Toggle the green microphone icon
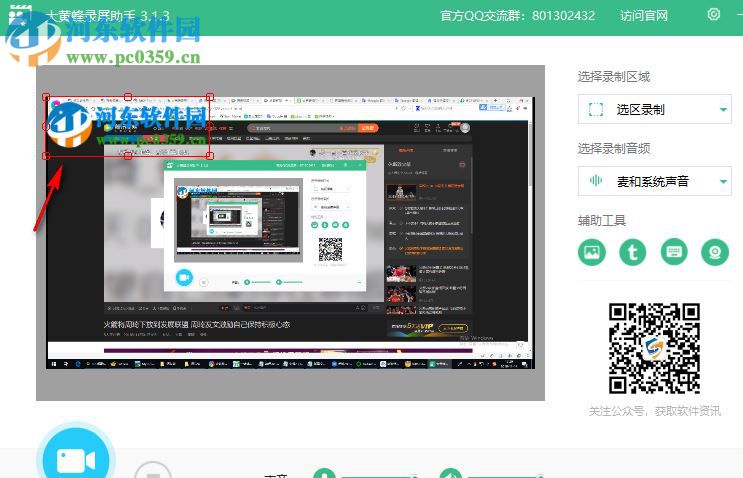743x478 pixels. pyautogui.click(x=325, y=472)
